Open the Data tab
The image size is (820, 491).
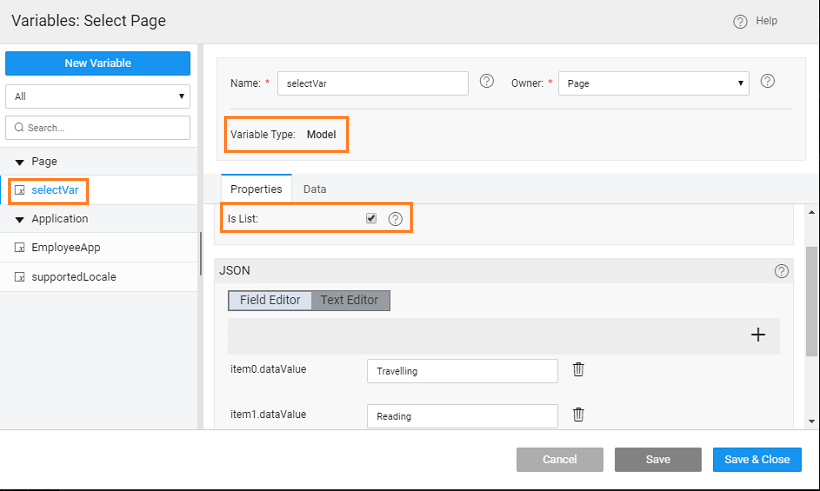[x=315, y=189]
